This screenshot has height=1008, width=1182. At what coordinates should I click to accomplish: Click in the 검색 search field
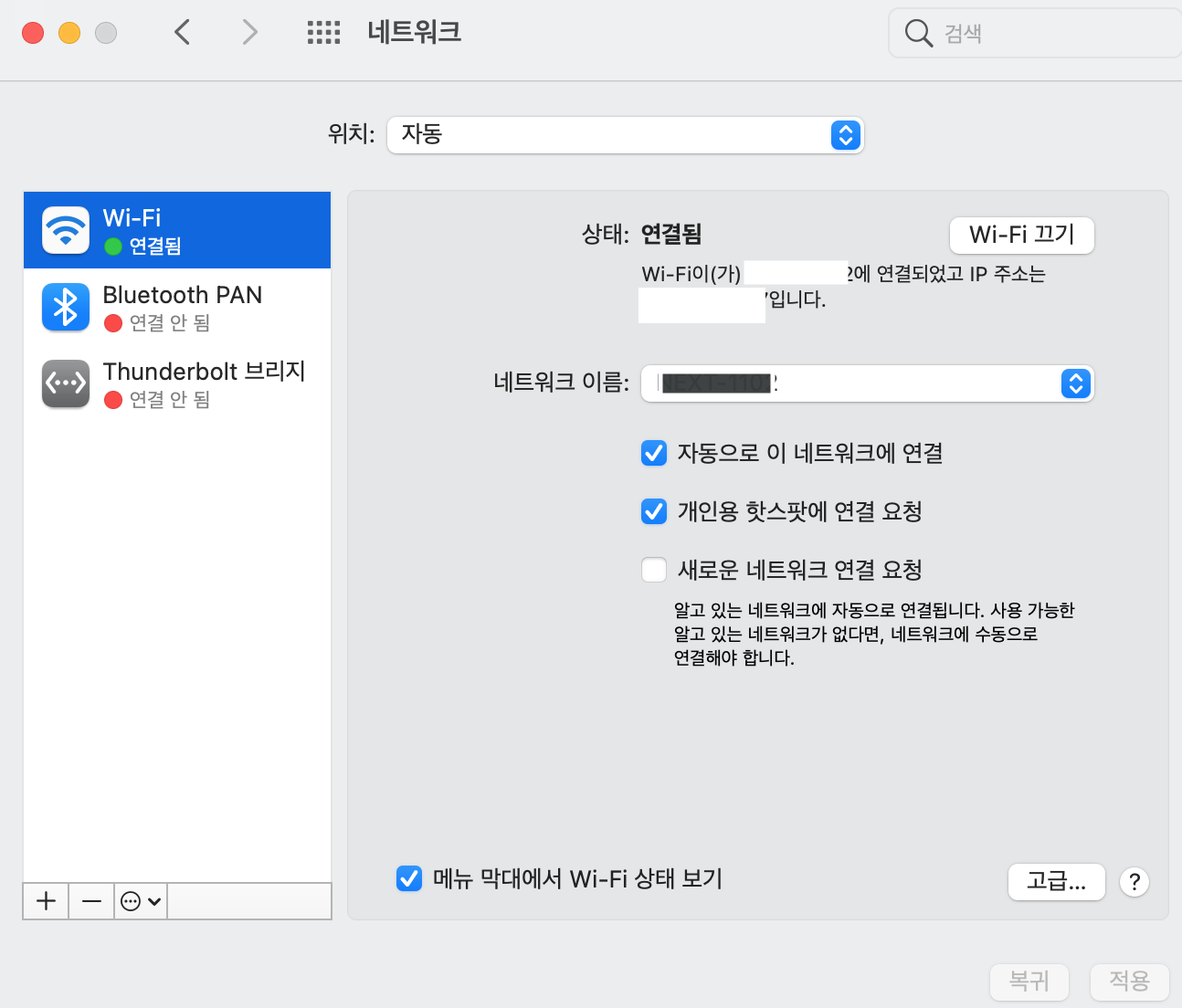click(x=1035, y=33)
